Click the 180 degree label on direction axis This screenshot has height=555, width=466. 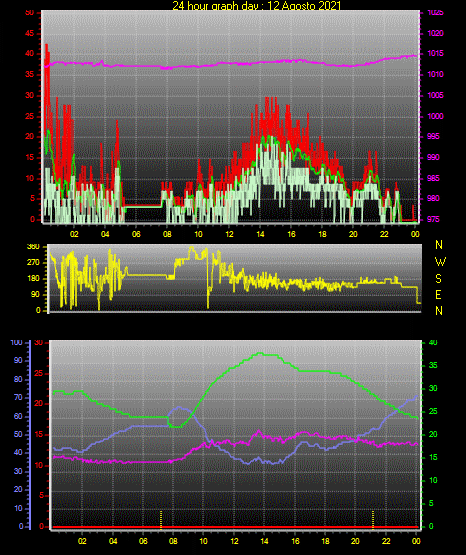pos(33,279)
